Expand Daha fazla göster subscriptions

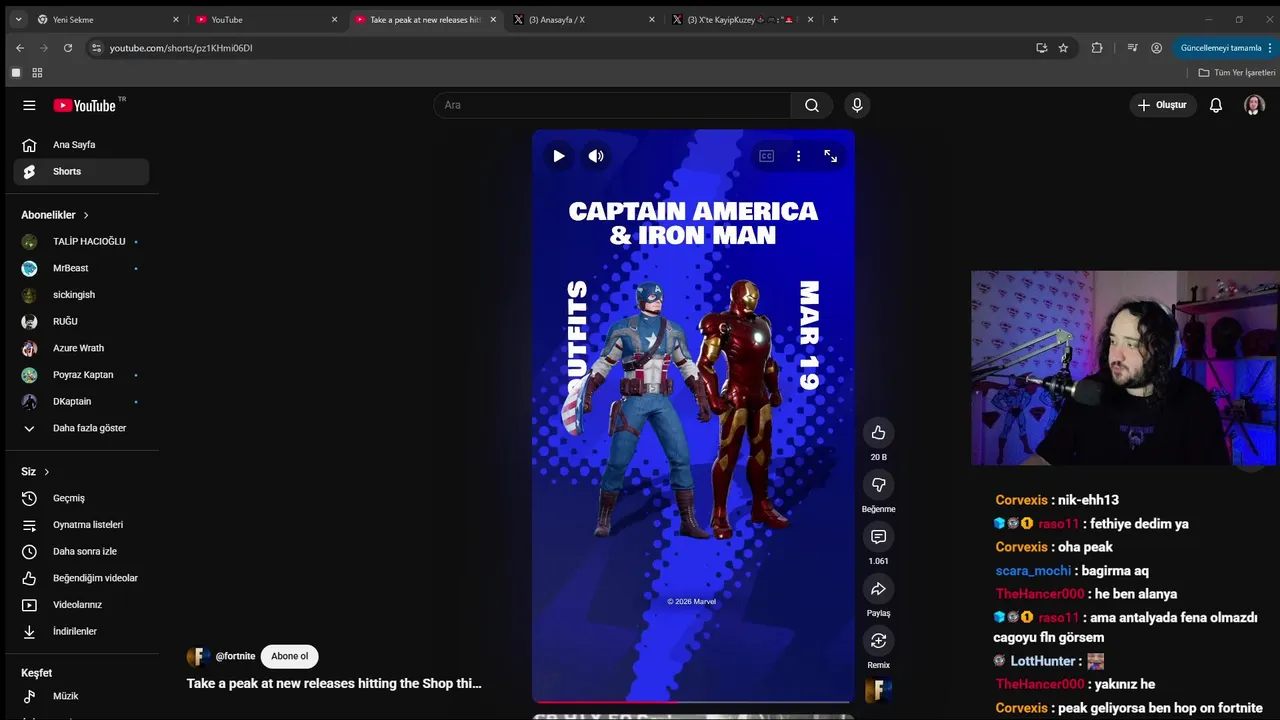tap(82, 428)
